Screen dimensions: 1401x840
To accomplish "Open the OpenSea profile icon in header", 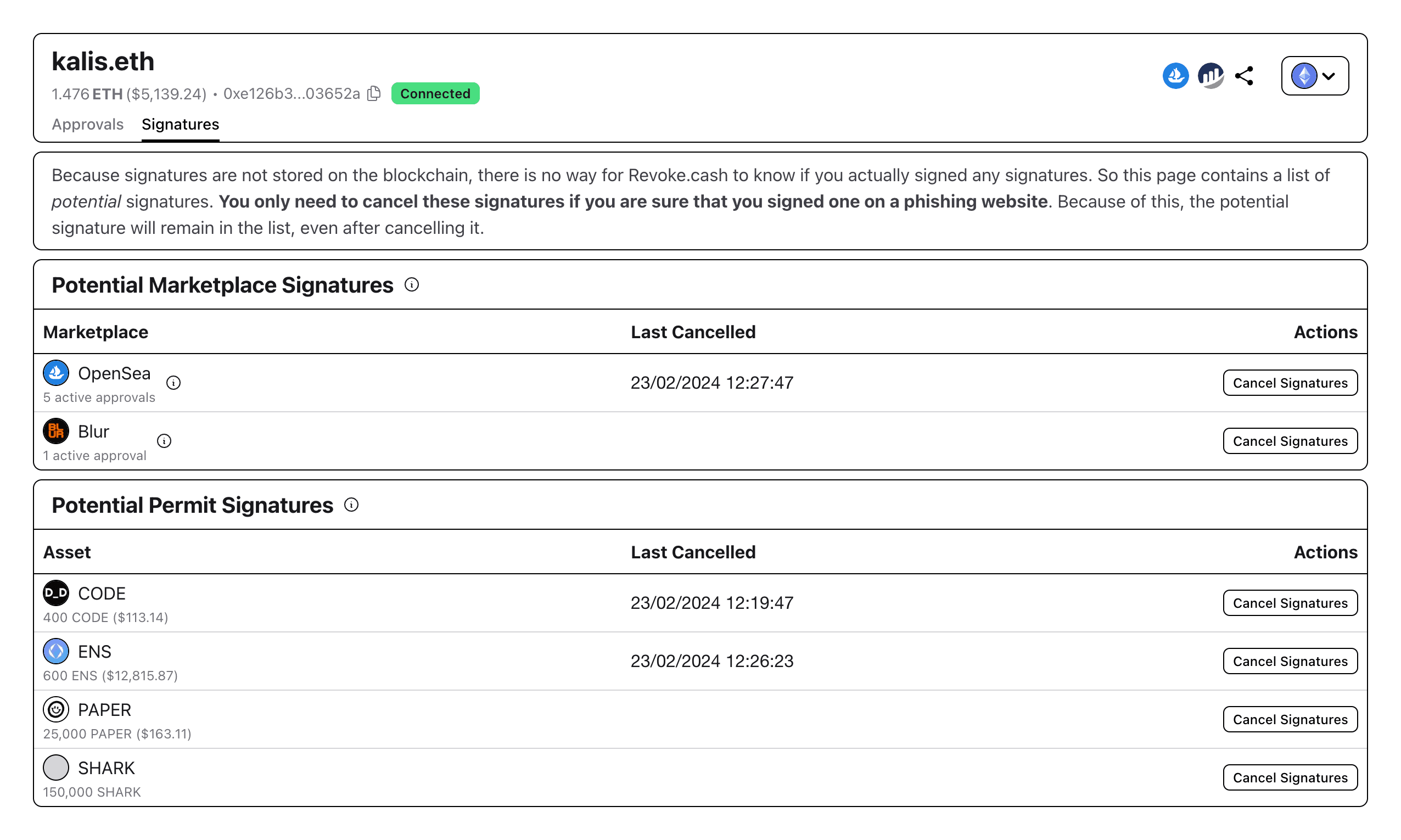I will (x=1176, y=75).
